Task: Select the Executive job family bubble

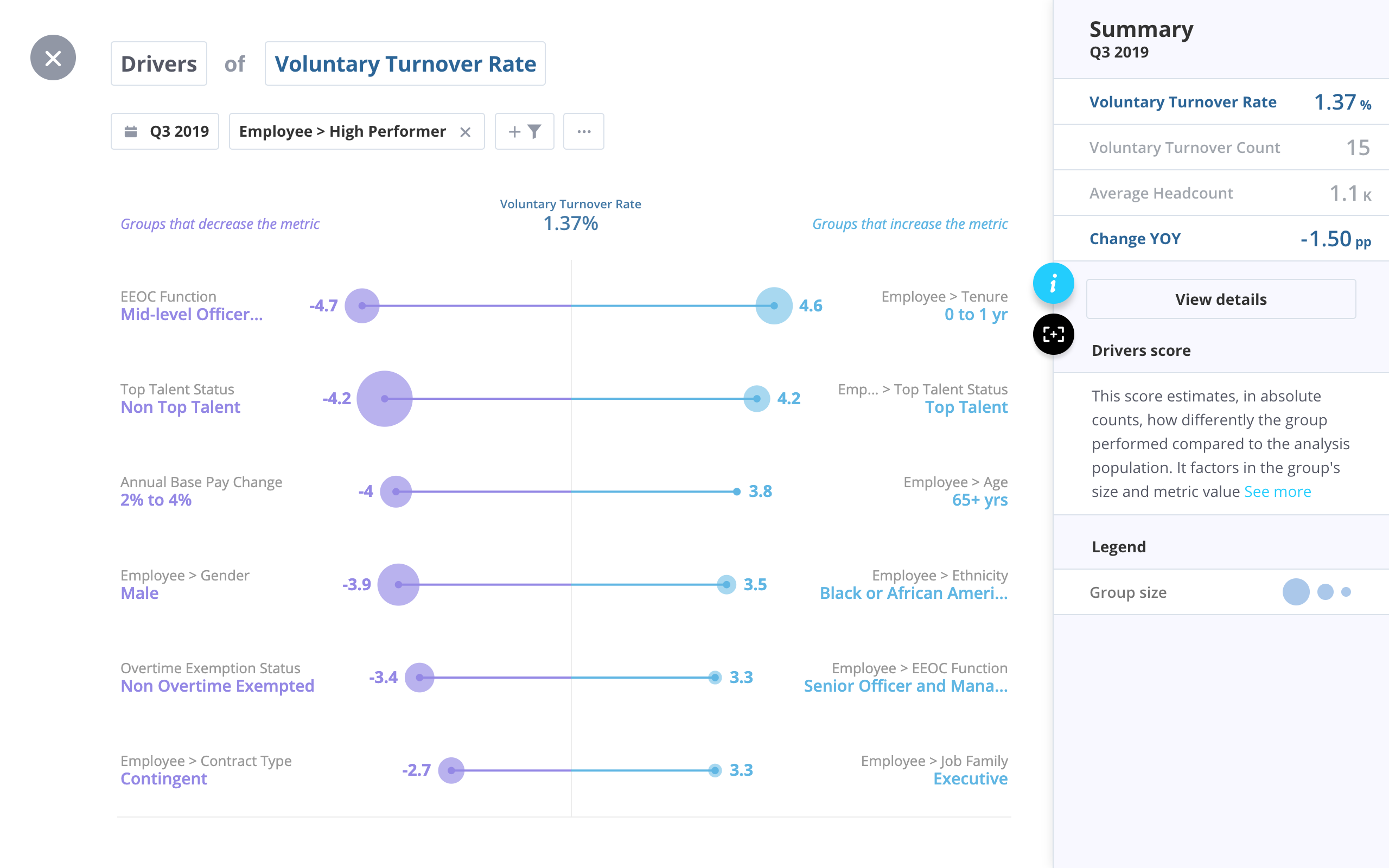Action: pyautogui.click(x=715, y=770)
